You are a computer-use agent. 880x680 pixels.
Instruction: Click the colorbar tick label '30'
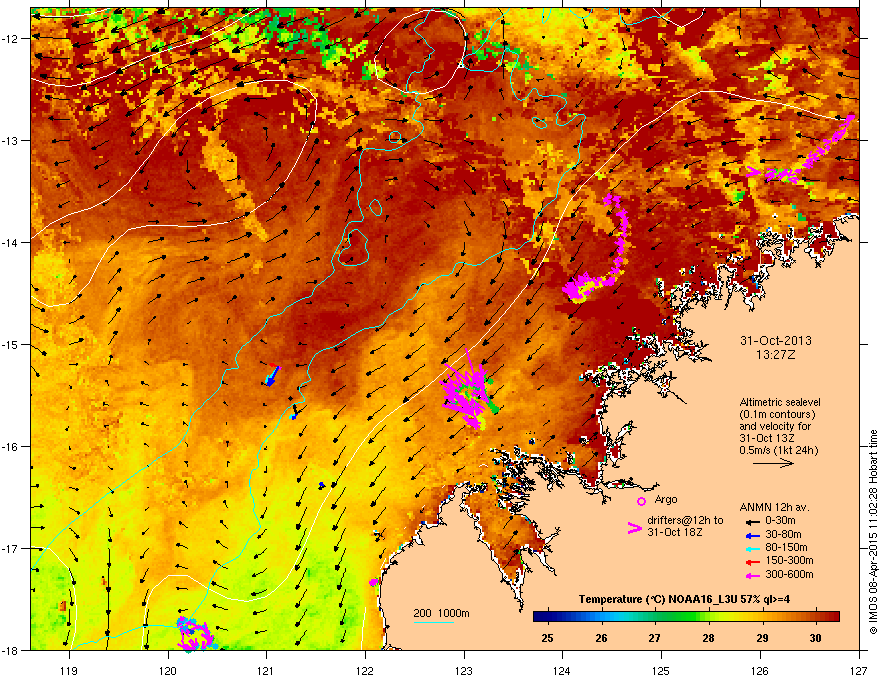(815, 638)
